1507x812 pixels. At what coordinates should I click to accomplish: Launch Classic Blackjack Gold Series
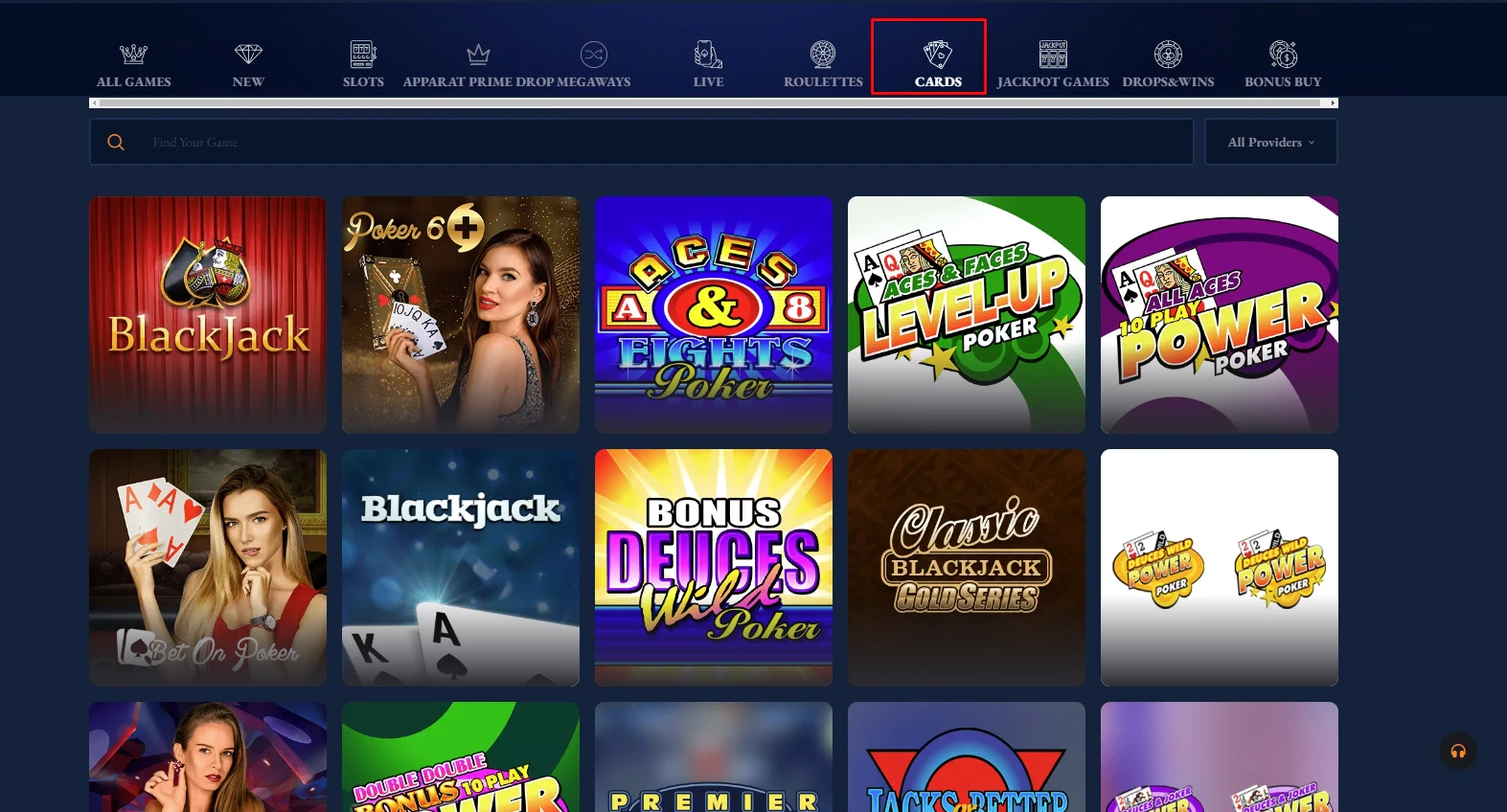coord(967,568)
